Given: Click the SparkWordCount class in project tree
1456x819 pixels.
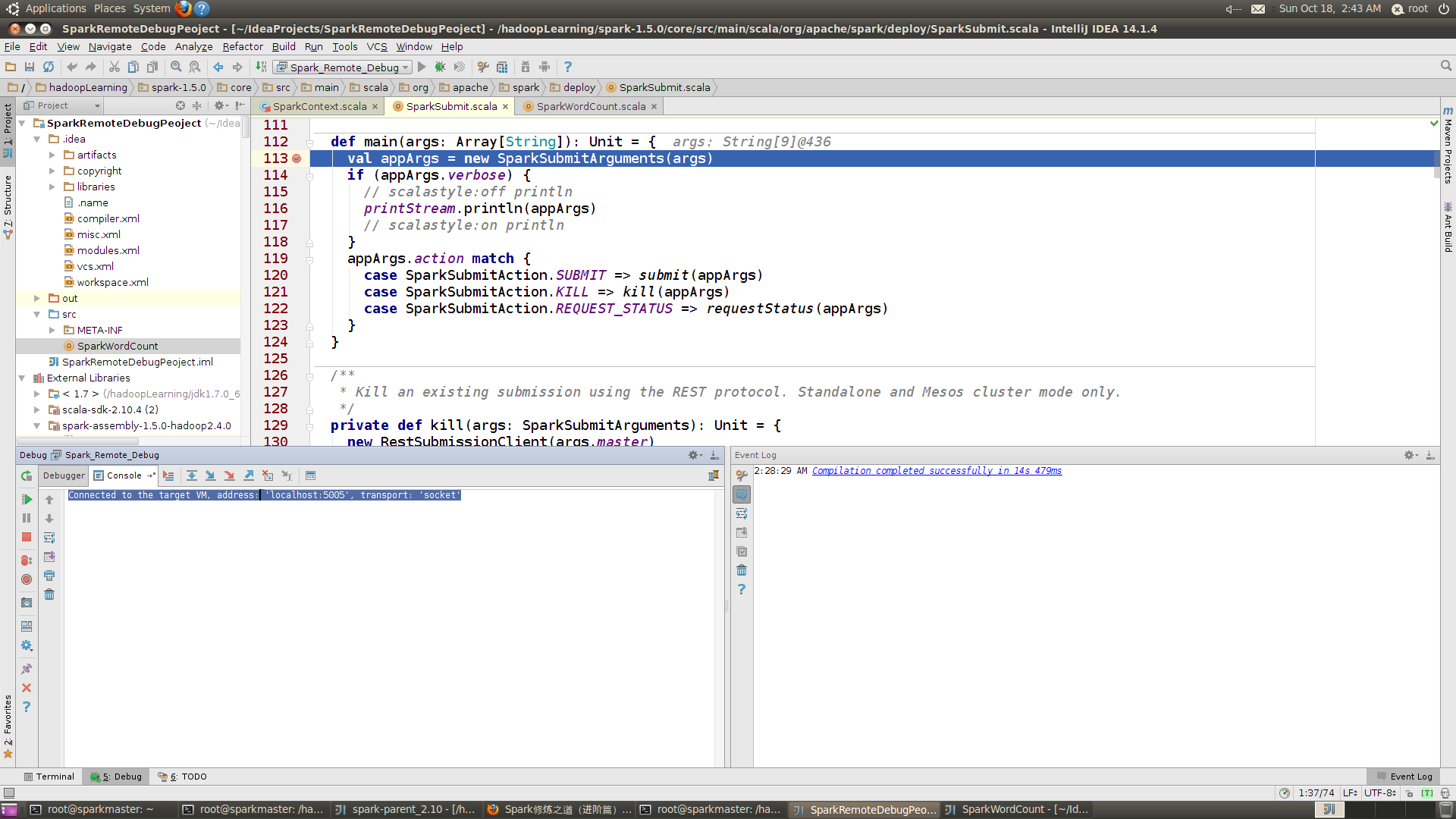Looking at the screenshot, I should click(117, 345).
